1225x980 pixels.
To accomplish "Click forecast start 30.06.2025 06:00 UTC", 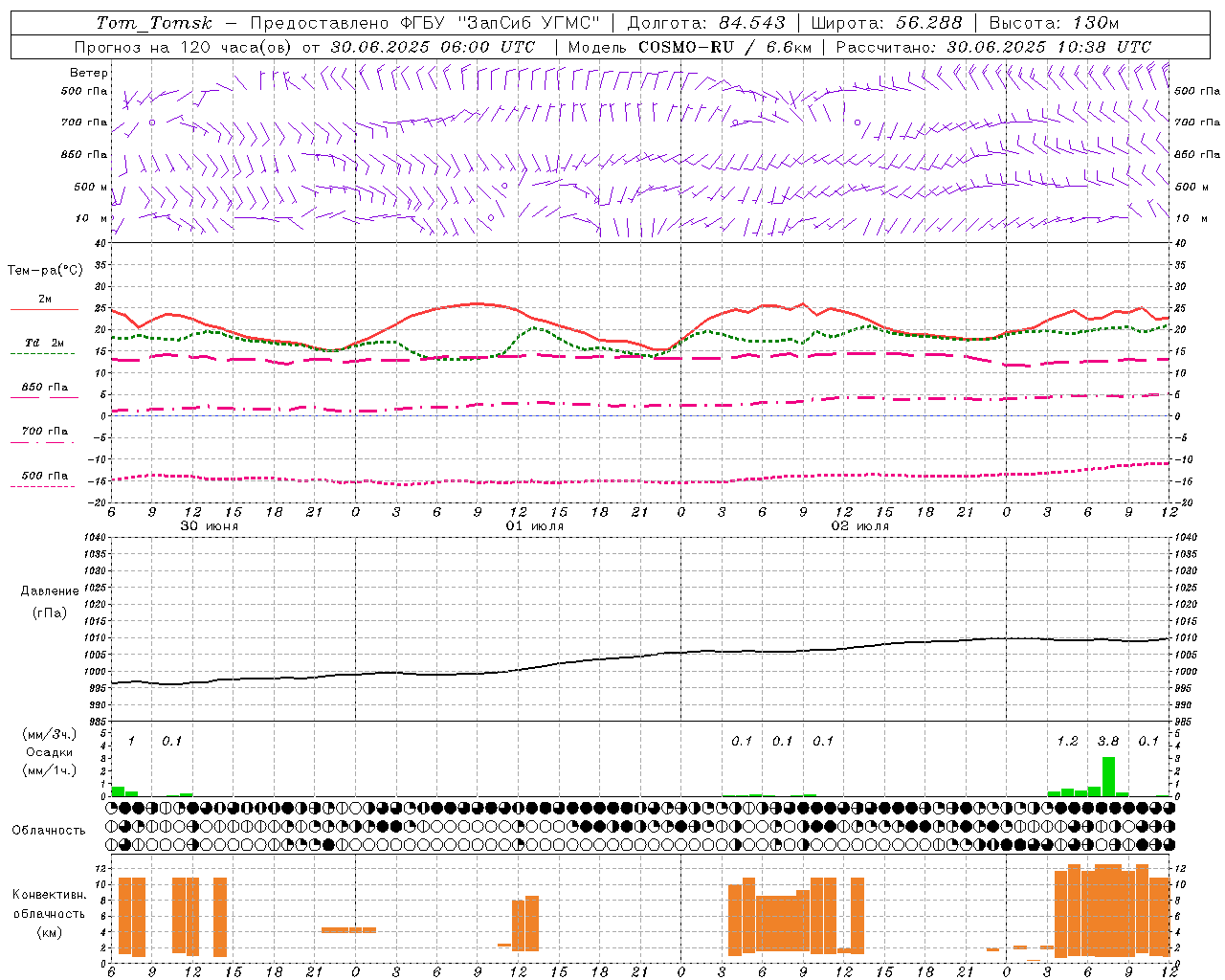I will (x=433, y=47).
